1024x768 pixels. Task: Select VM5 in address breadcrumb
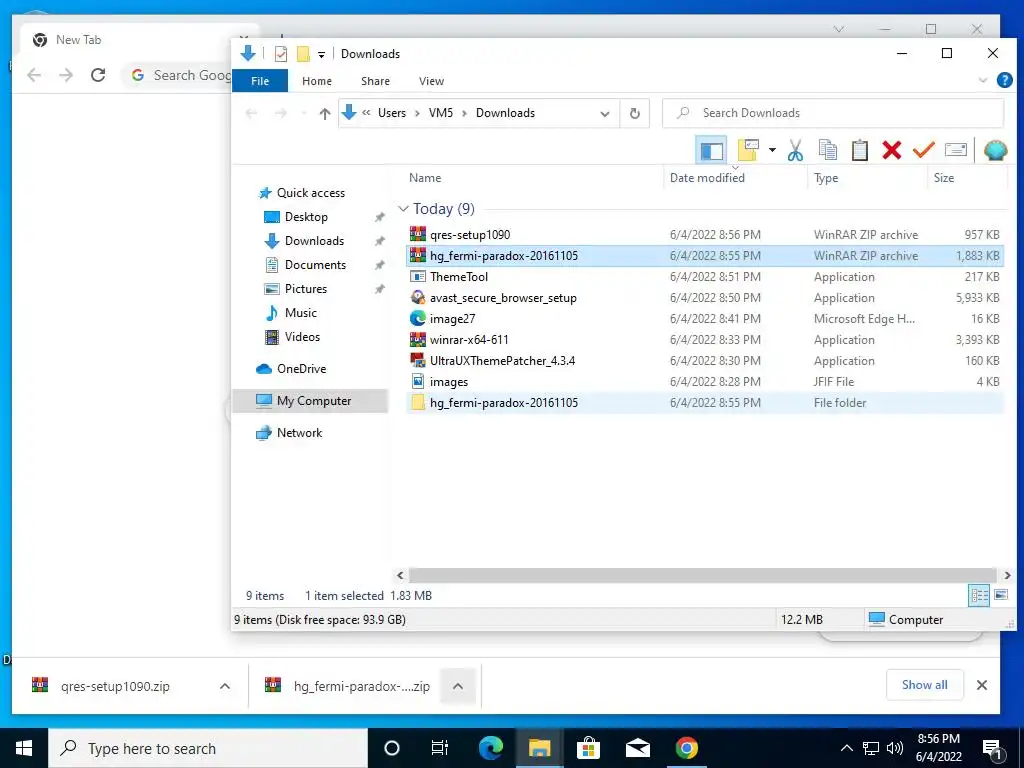pos(441,113)
